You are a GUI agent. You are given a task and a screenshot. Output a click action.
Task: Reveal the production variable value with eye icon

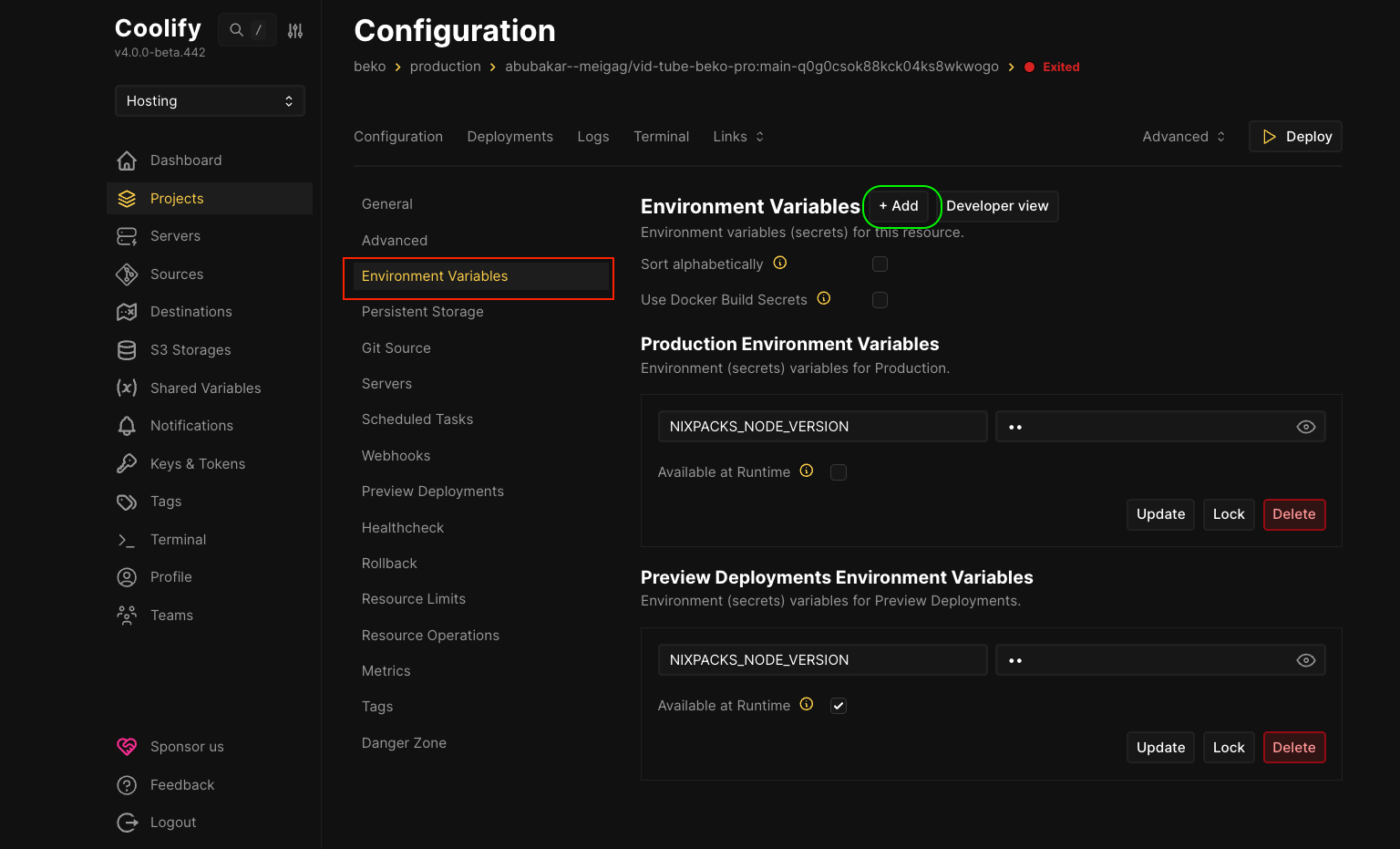tap(1305, 426)
